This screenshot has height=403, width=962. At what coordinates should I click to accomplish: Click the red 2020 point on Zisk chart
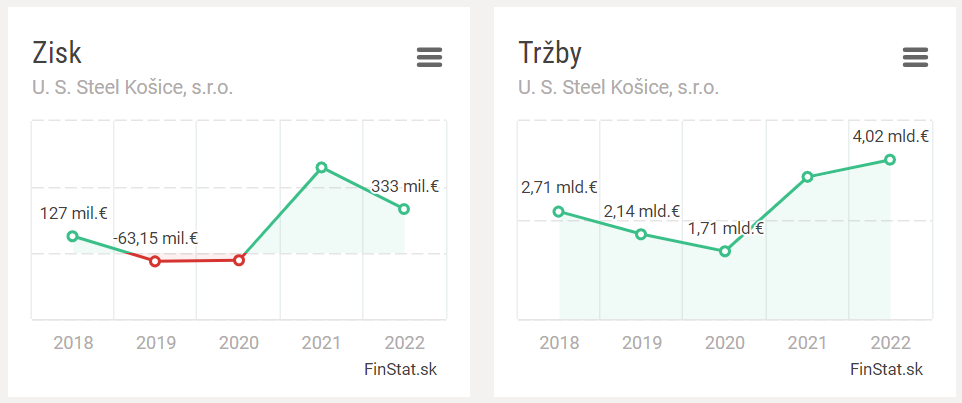coord(239,260)
